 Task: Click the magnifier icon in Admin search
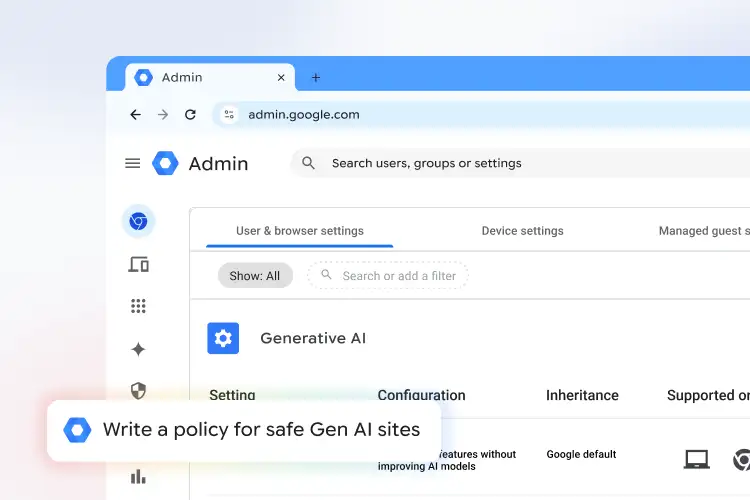tap(309, 163)
